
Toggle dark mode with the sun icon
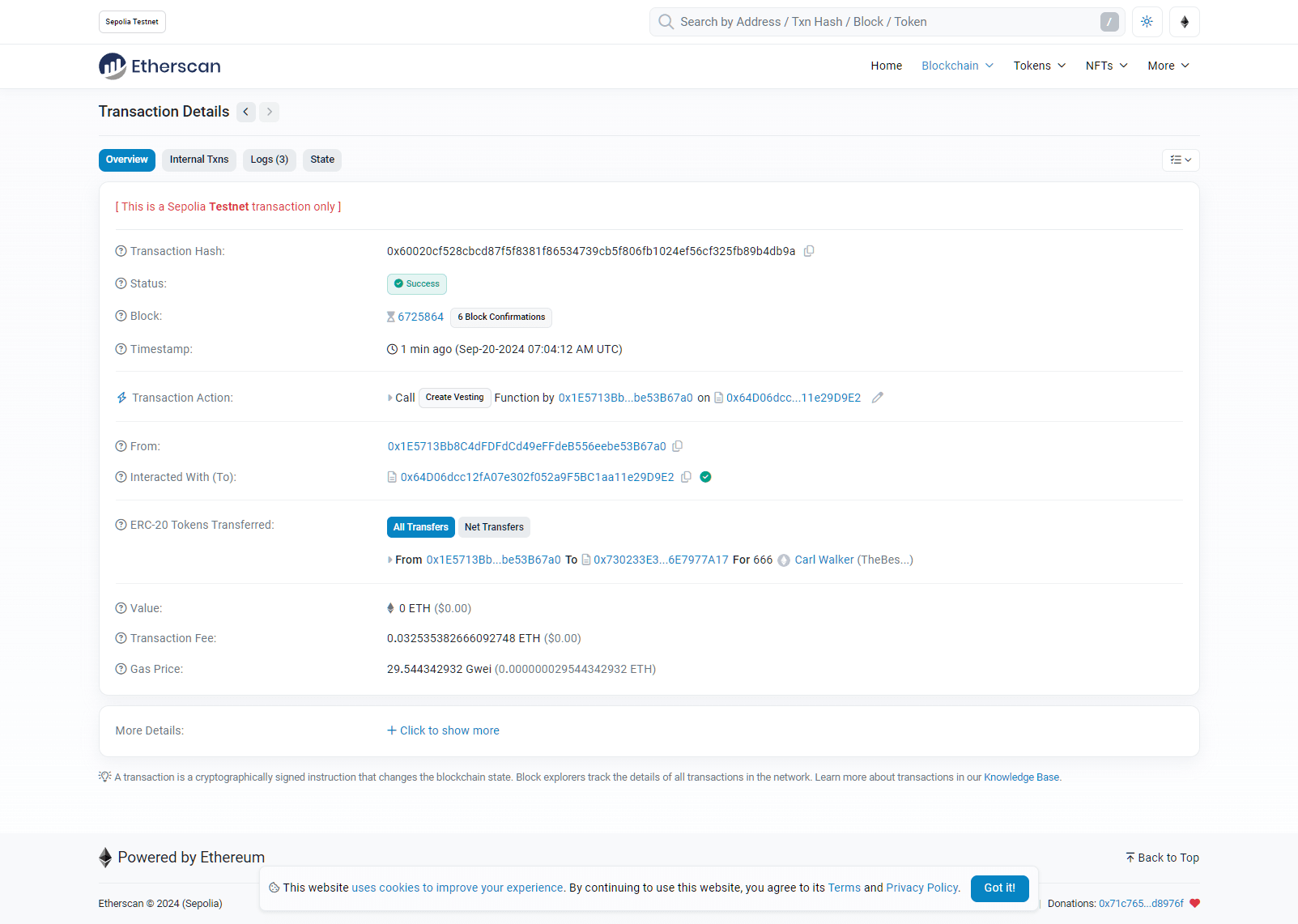1147,22
